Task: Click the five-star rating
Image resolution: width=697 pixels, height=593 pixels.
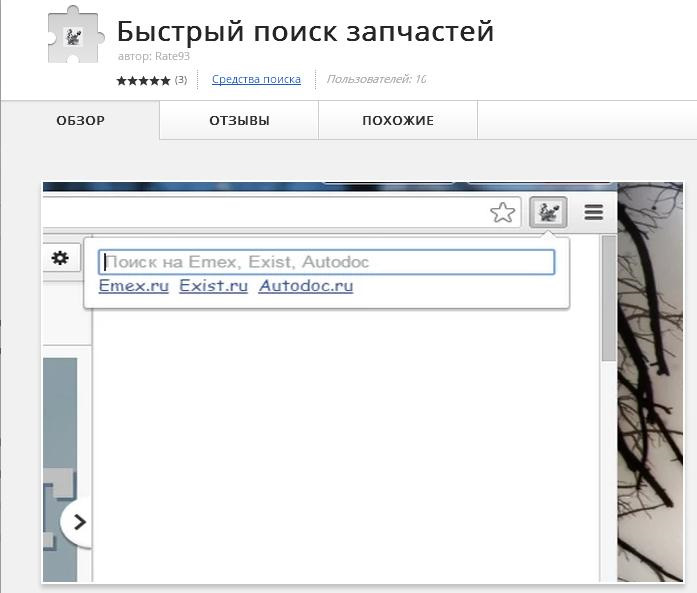Action: (143, 80)
